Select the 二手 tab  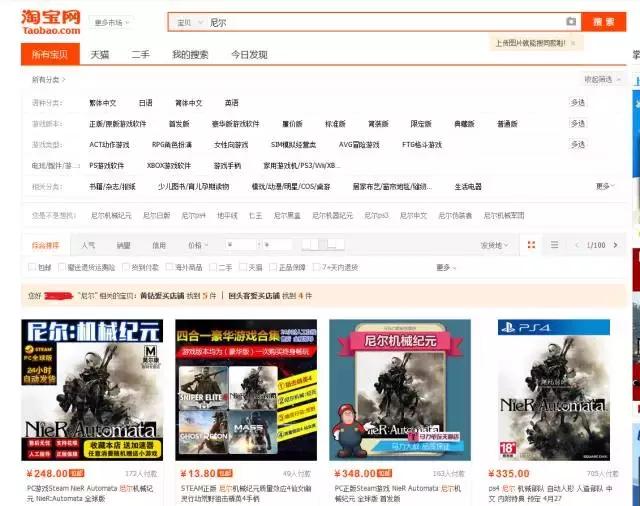pos(140,55)
